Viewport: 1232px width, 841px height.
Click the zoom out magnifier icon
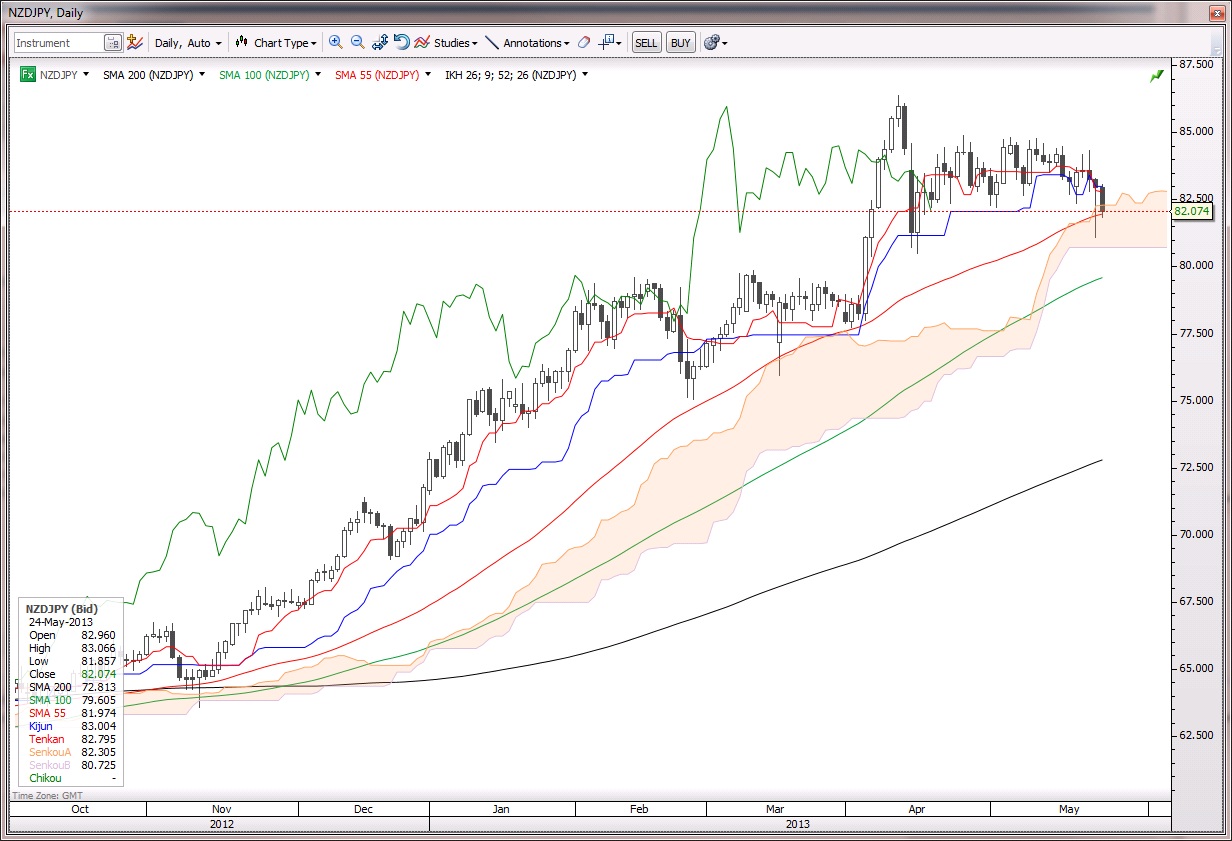(357, 43)
